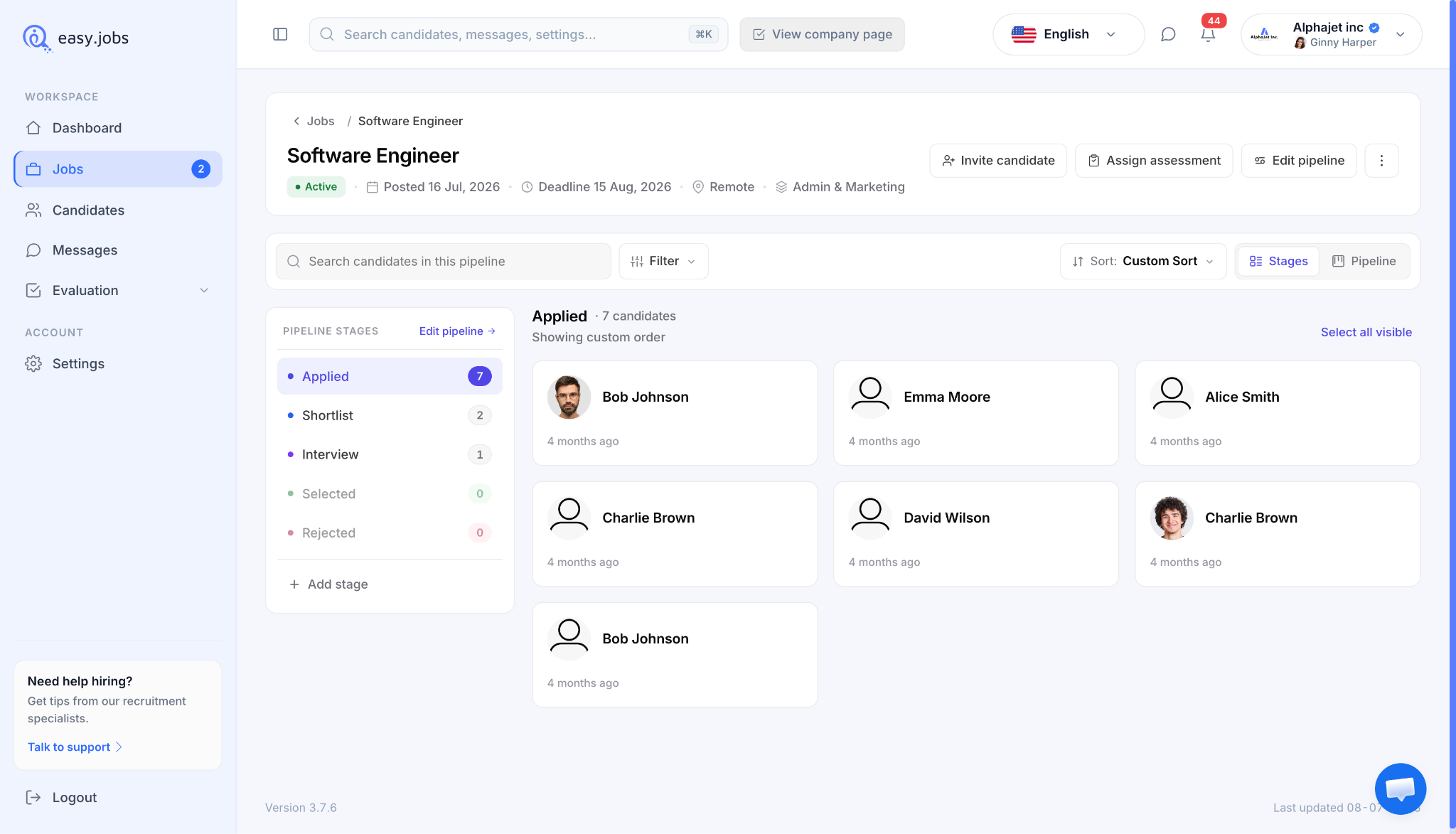Open notifications bell with 44 badge
Image resolution: width=1456 pixels, height=834 pixels.
point(1209,33)
